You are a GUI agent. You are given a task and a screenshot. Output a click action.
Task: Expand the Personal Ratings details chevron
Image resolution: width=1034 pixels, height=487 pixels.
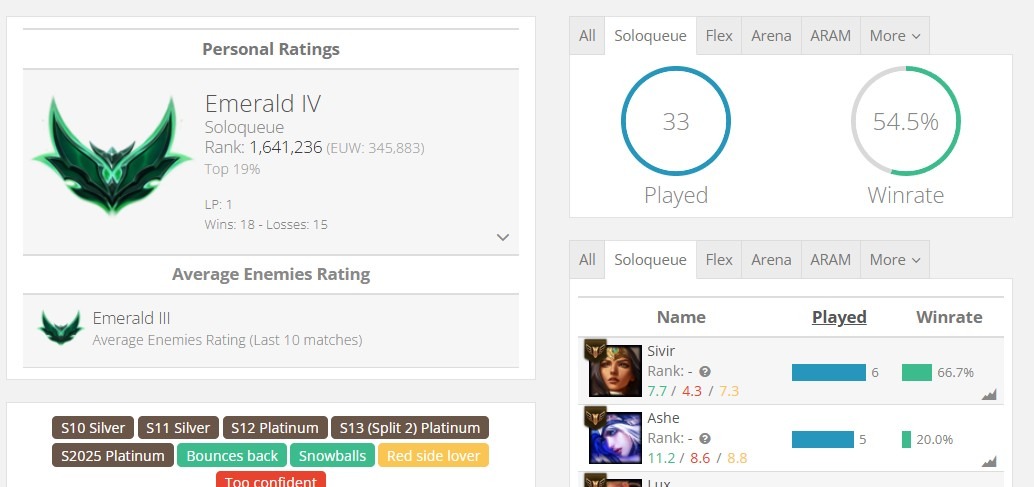click(503, 237)
